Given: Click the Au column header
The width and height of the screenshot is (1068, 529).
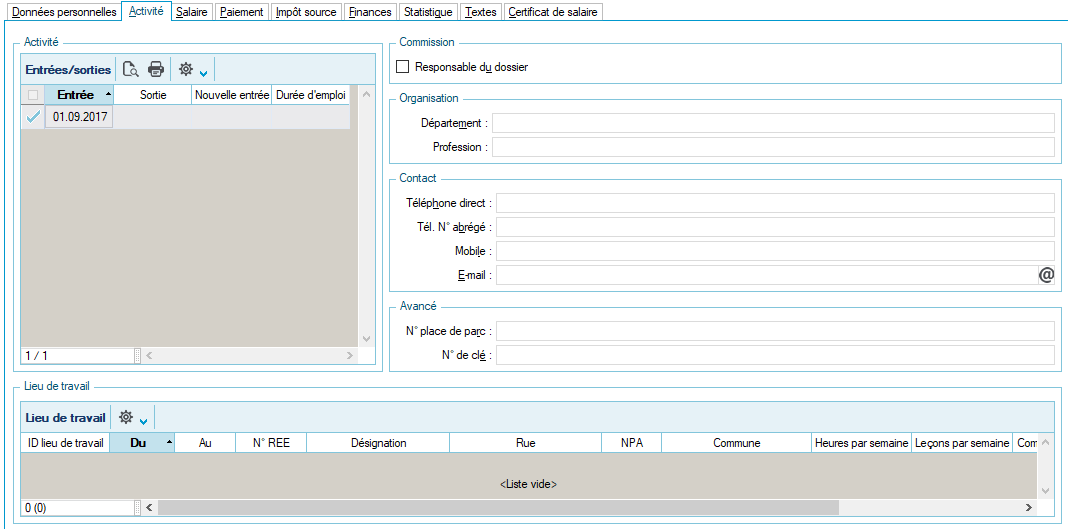Looking at the screenshot, I should point(205,443).
